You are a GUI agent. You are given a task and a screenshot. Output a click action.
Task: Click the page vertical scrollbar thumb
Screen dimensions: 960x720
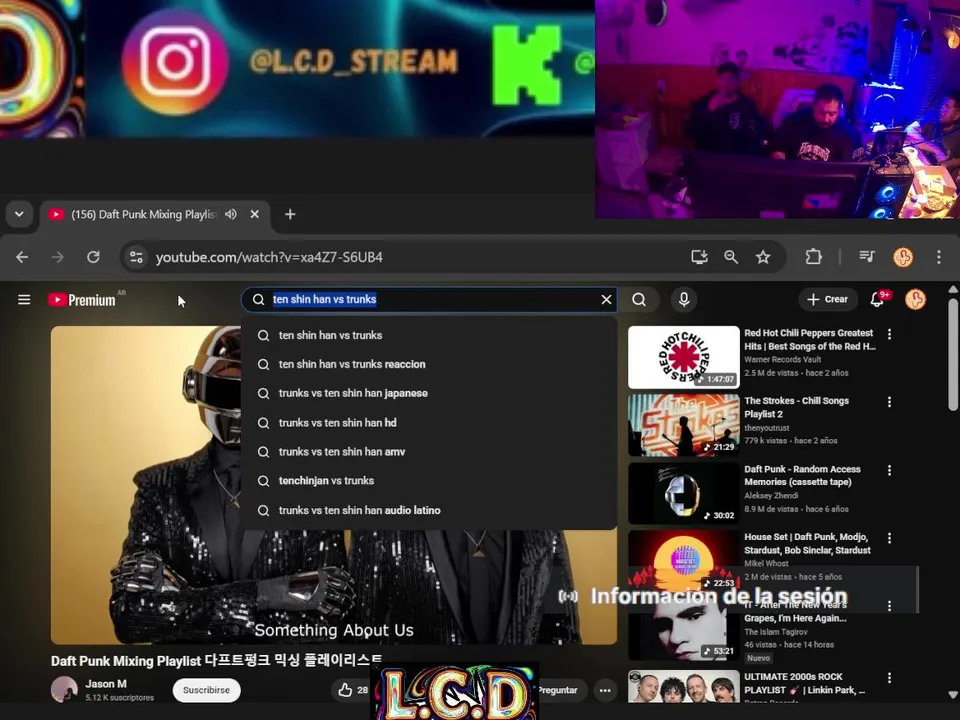pos(953,354)
